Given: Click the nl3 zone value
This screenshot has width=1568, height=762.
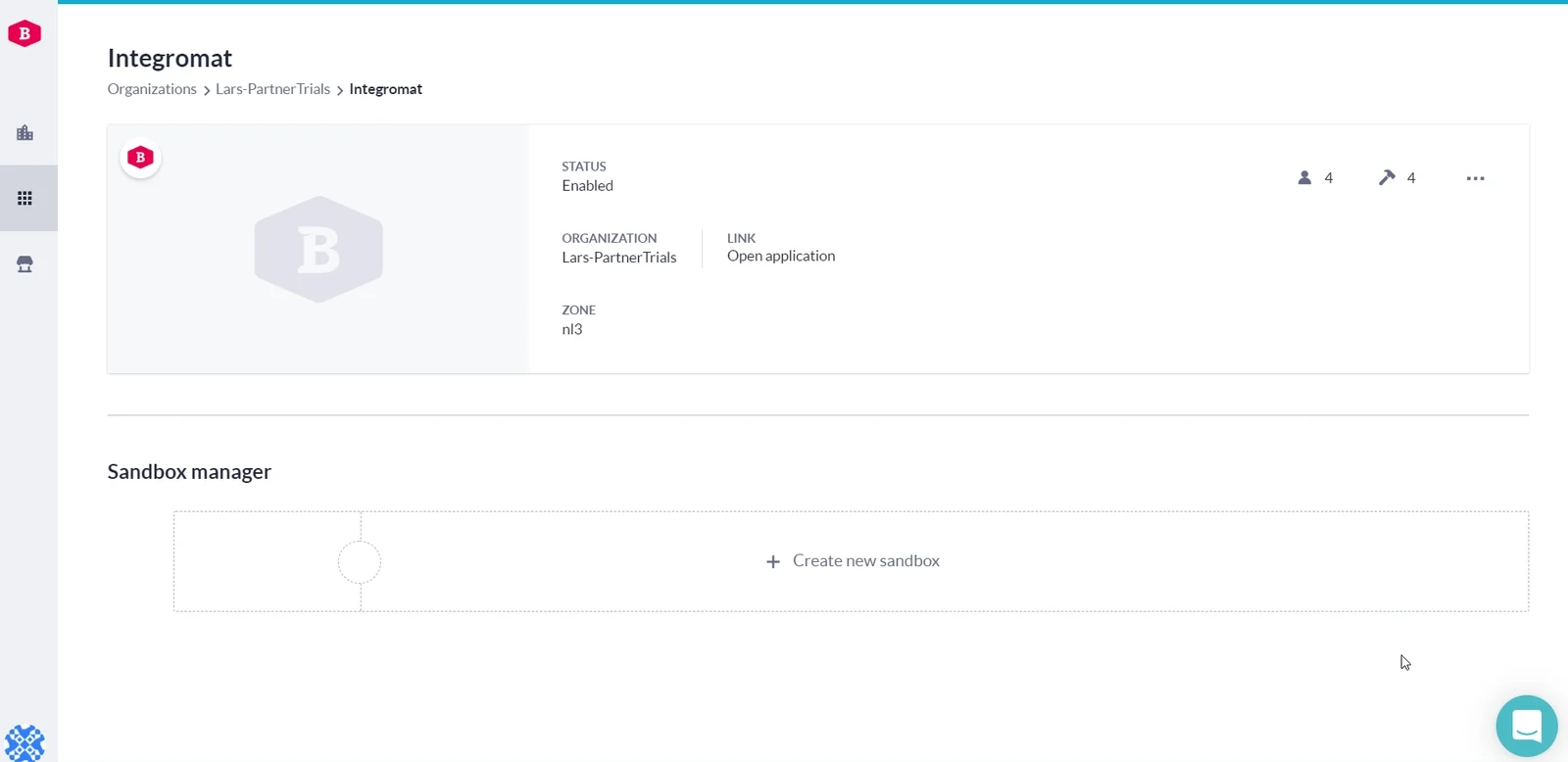Looking at the screenshot, I should pyautogui.click(x=572, y=329).
